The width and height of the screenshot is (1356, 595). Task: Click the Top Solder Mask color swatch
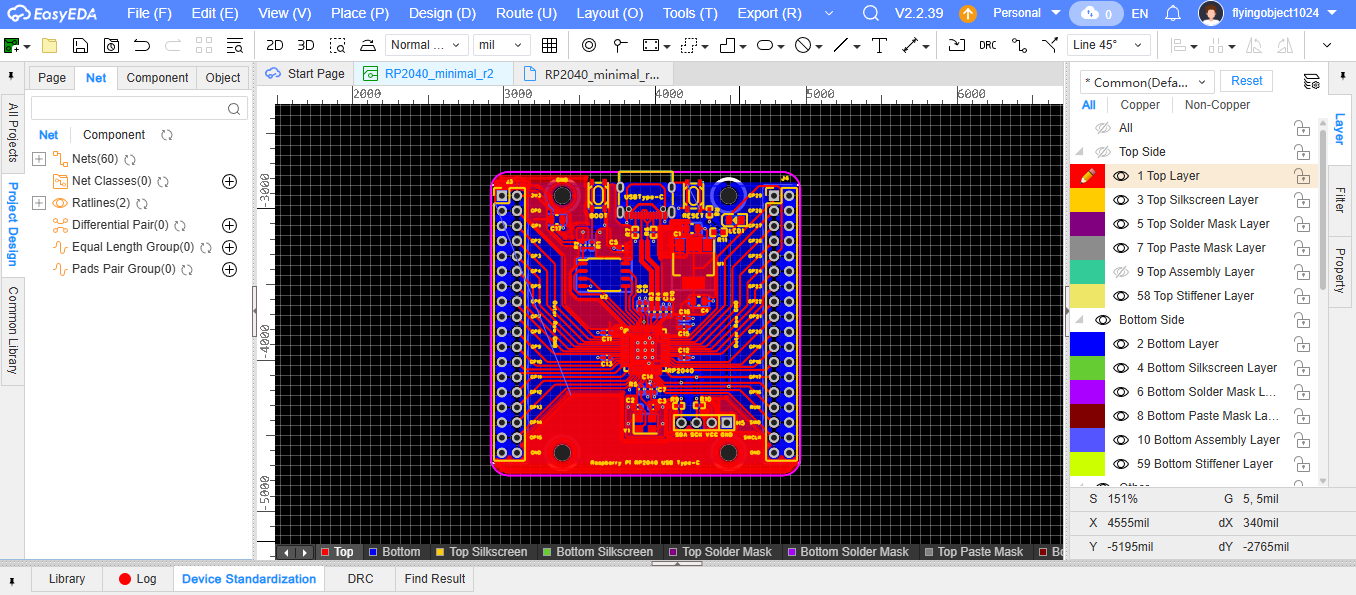coord(1087,224)
